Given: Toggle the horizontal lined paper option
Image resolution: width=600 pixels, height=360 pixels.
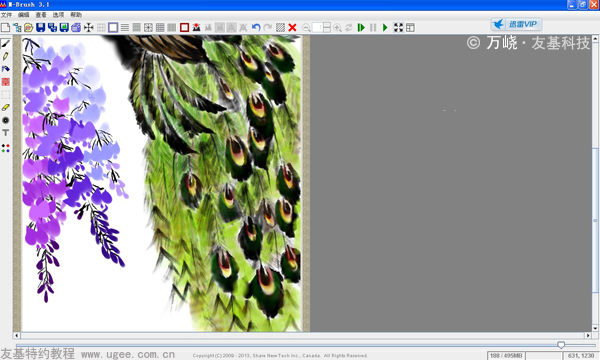Looking at the screenshot, I should point(125,28).
